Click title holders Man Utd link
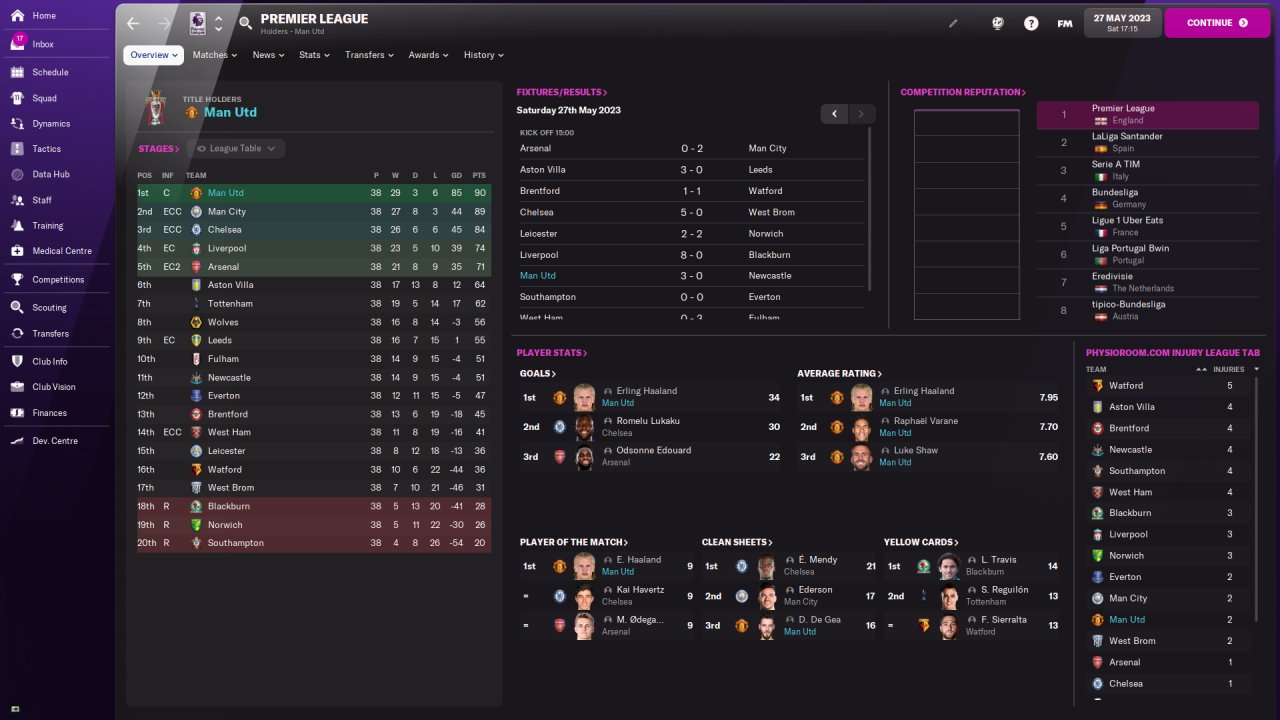The width and height of the screenshot is (1280, 720). point(230,113)
